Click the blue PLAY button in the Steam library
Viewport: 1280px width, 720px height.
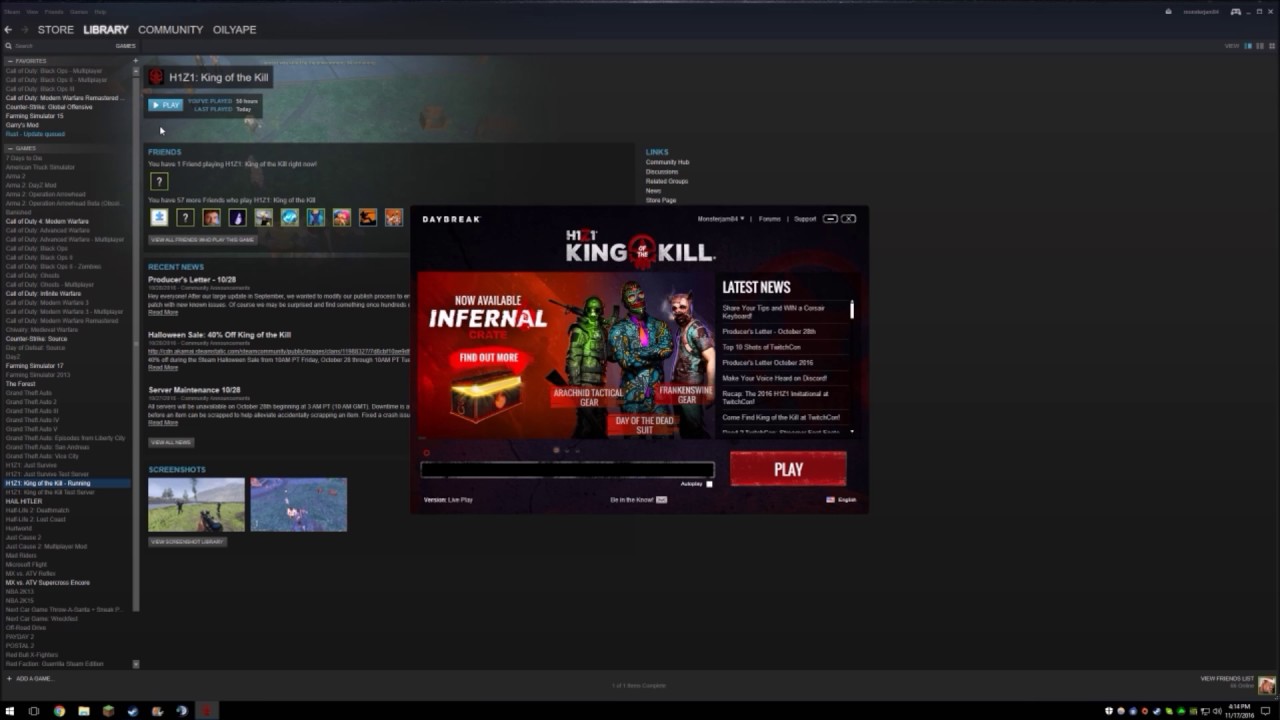tap(165, 105)
